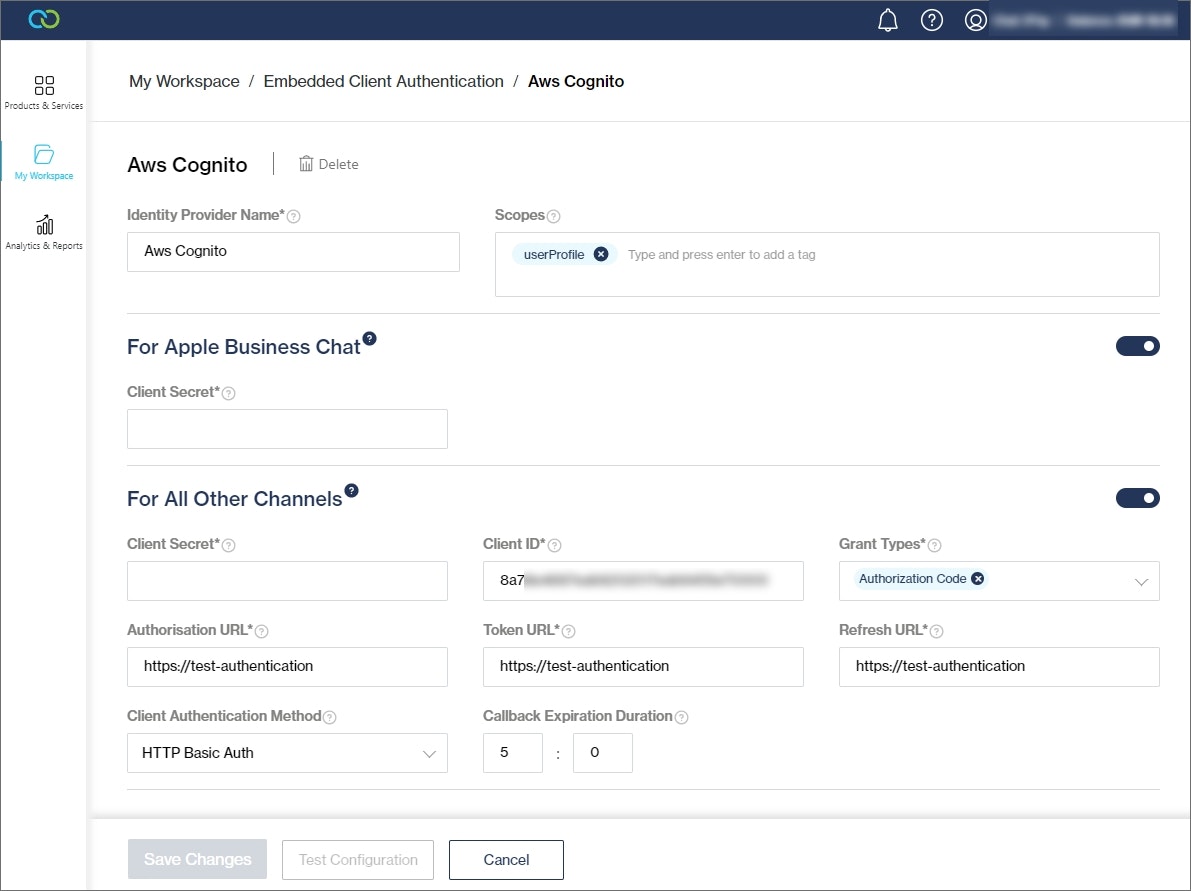1191x891 pixels.
Task: Go to Products & Services
Action: click(44, 93)
